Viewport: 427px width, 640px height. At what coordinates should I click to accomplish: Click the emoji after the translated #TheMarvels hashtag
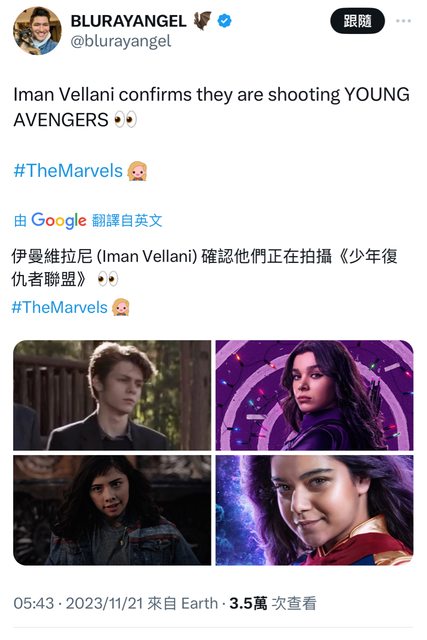120,307
